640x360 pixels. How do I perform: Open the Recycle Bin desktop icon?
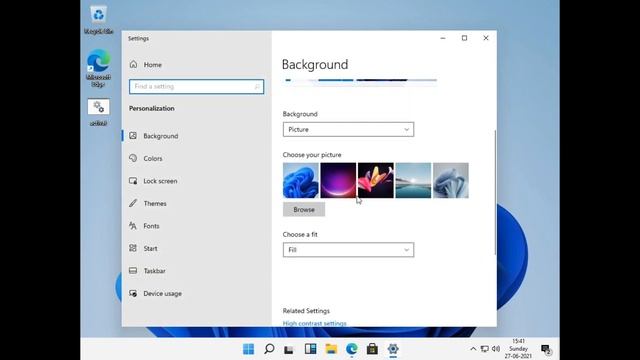pos(98,20)
